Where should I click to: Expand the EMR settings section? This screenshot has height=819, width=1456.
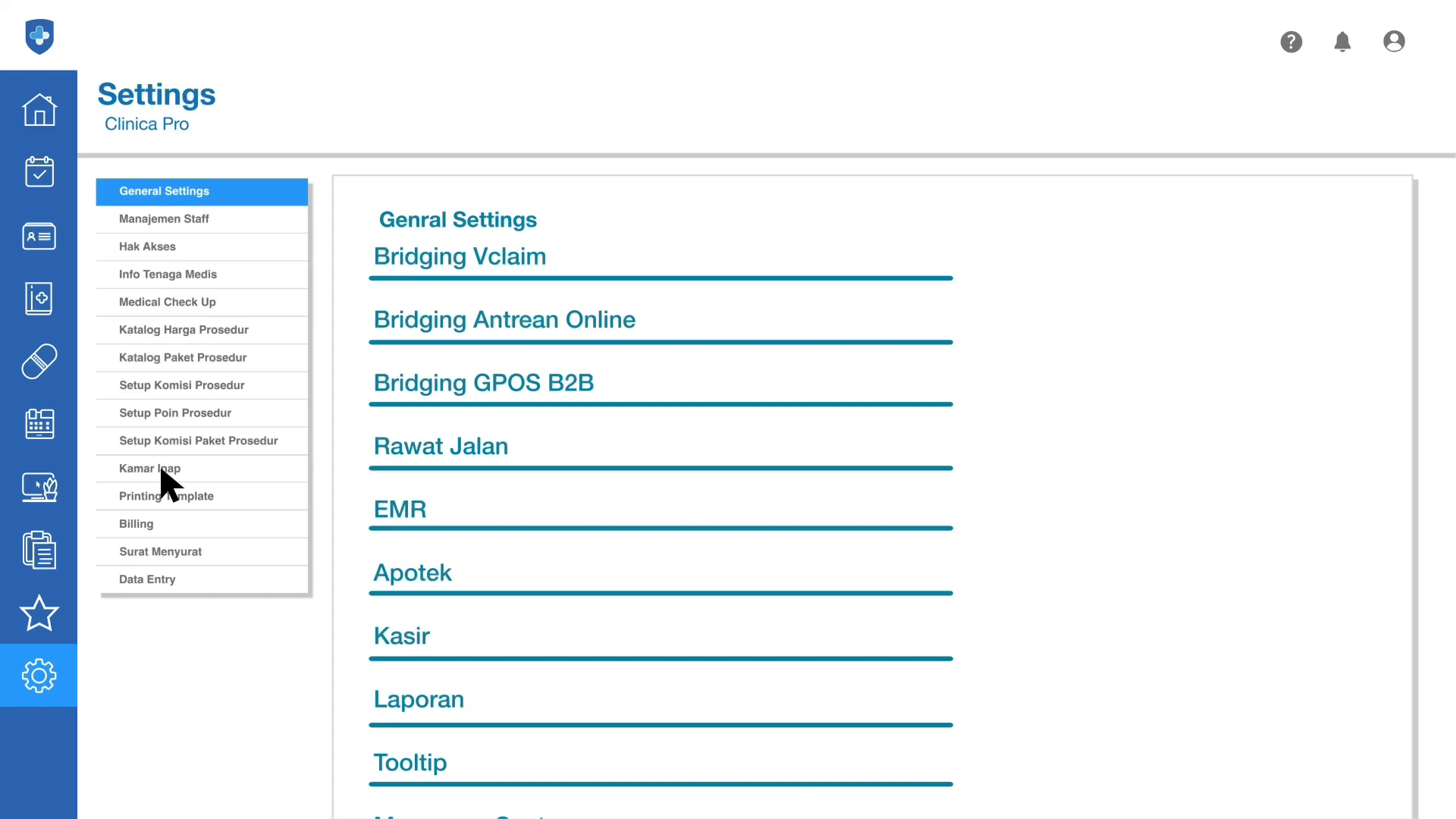(400, 510)
